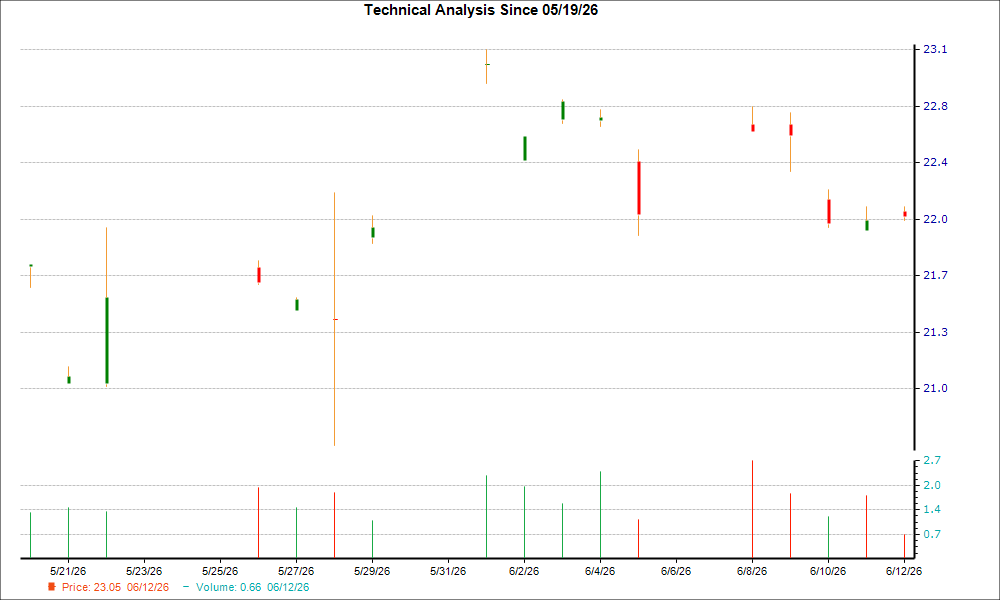Select the red candlestick for 5/26/26
Screen dimensions: 1000x600
pyautogui.click(x=258, y=274)
